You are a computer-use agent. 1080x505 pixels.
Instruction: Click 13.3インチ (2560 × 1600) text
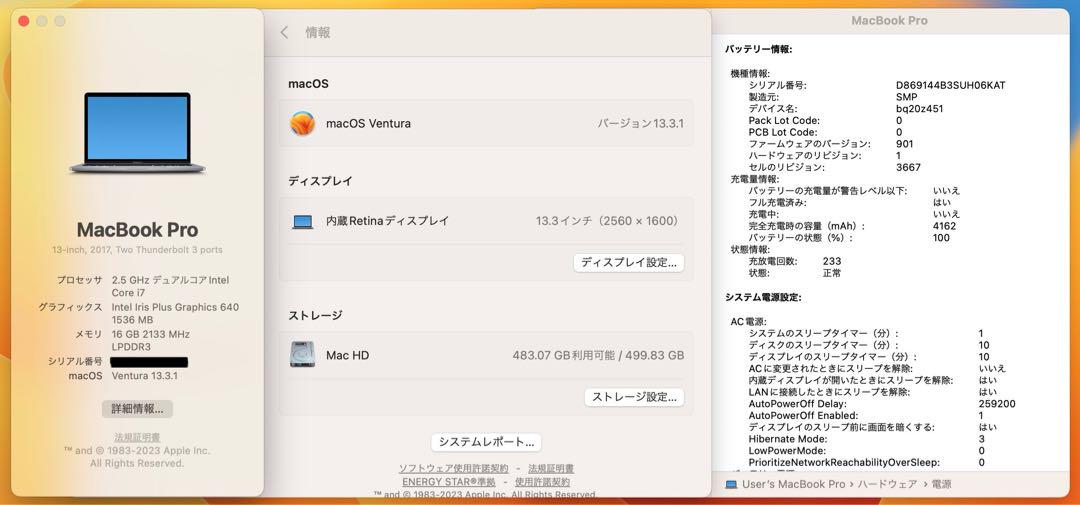click(x=608, y=221)
